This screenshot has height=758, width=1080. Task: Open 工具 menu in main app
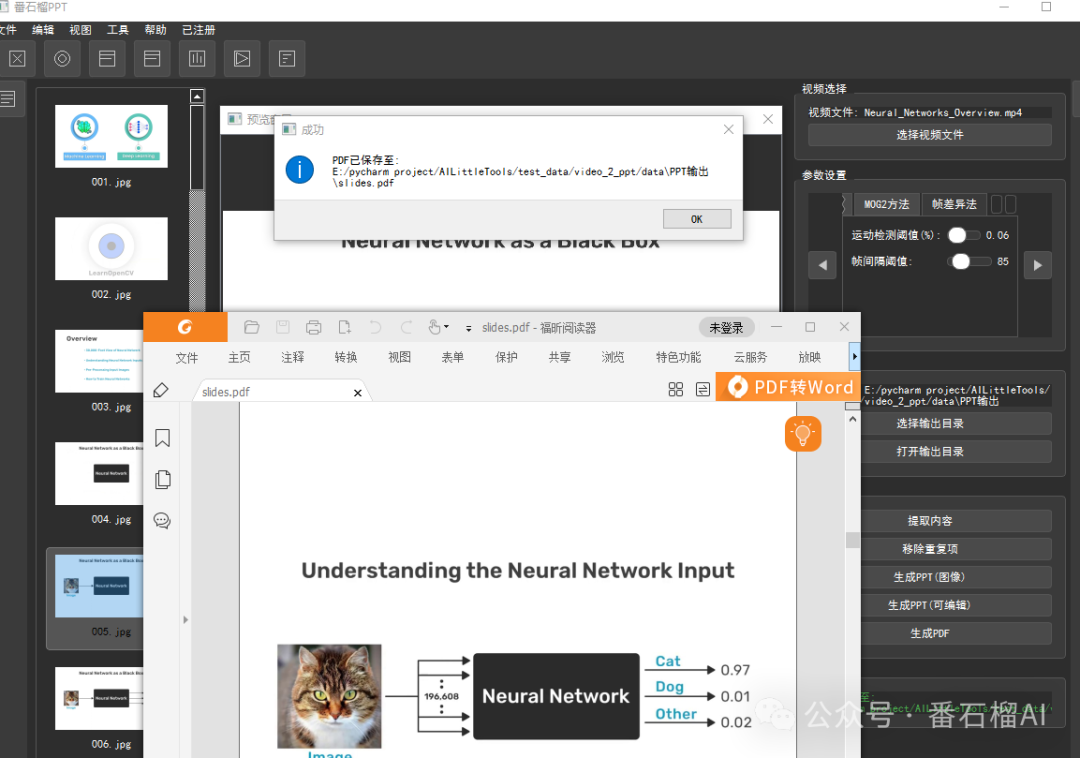point(117,30)
